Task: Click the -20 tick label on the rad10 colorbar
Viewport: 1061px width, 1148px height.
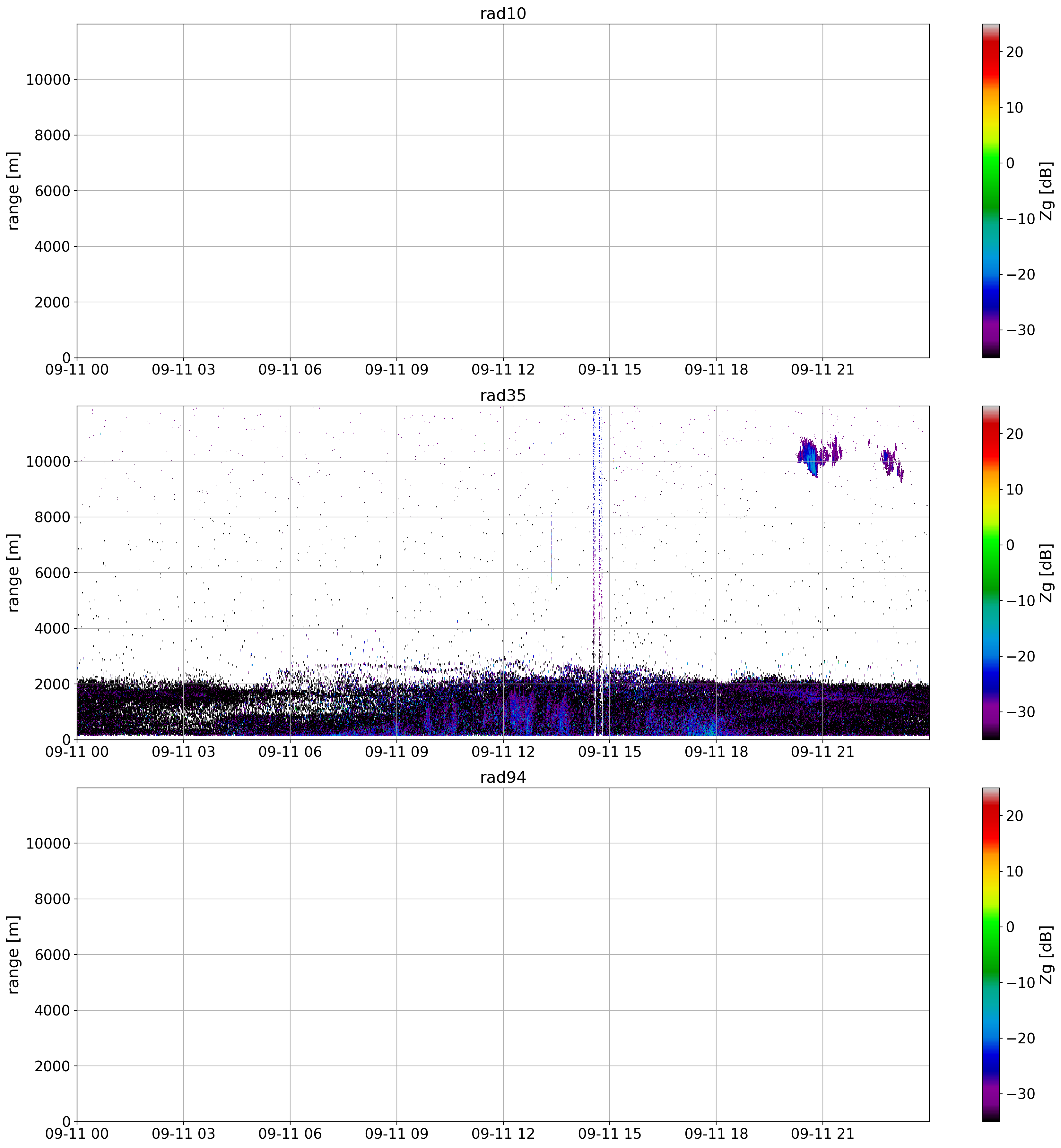Action: pyautogui.click(x=1020, y=274)
